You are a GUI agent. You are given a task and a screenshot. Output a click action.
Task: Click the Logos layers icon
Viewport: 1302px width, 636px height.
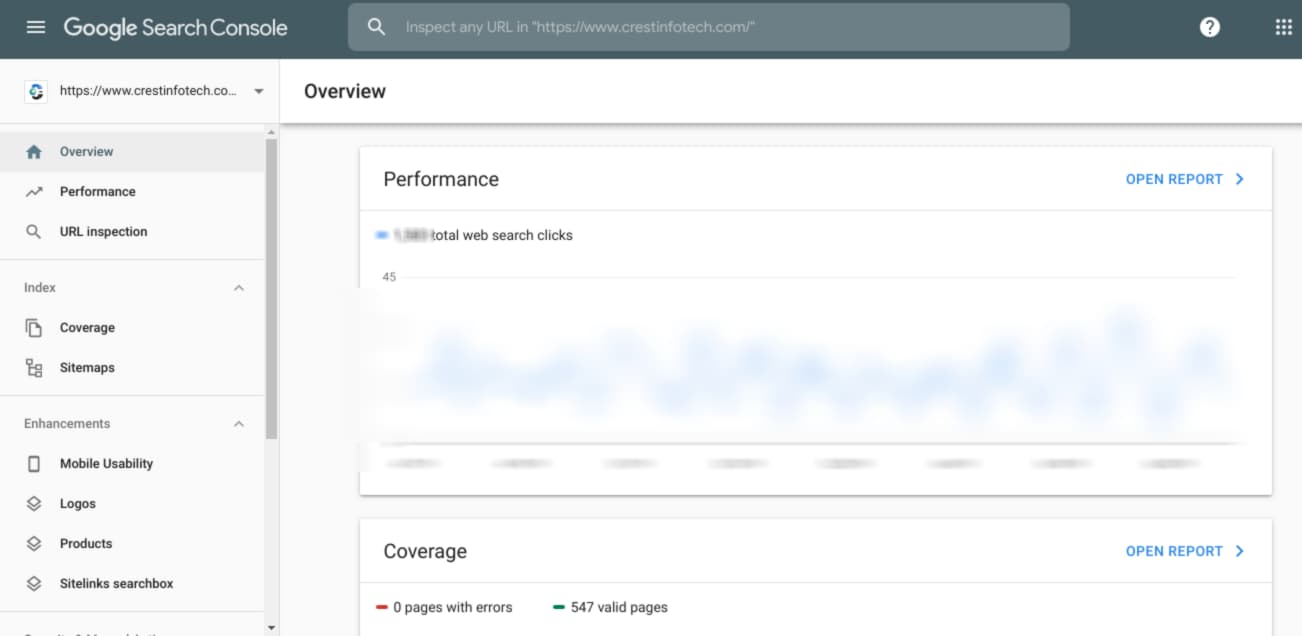point(34,504)
